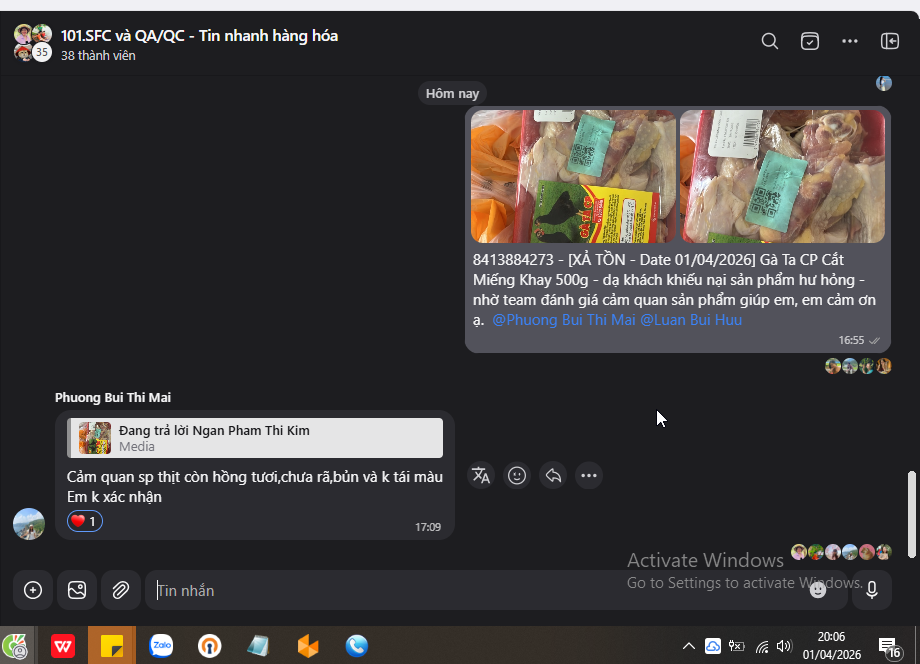Viewport: 920px width, 664px height.
Task: View seen-by avatars under 17:09 message
Action: 841,551
